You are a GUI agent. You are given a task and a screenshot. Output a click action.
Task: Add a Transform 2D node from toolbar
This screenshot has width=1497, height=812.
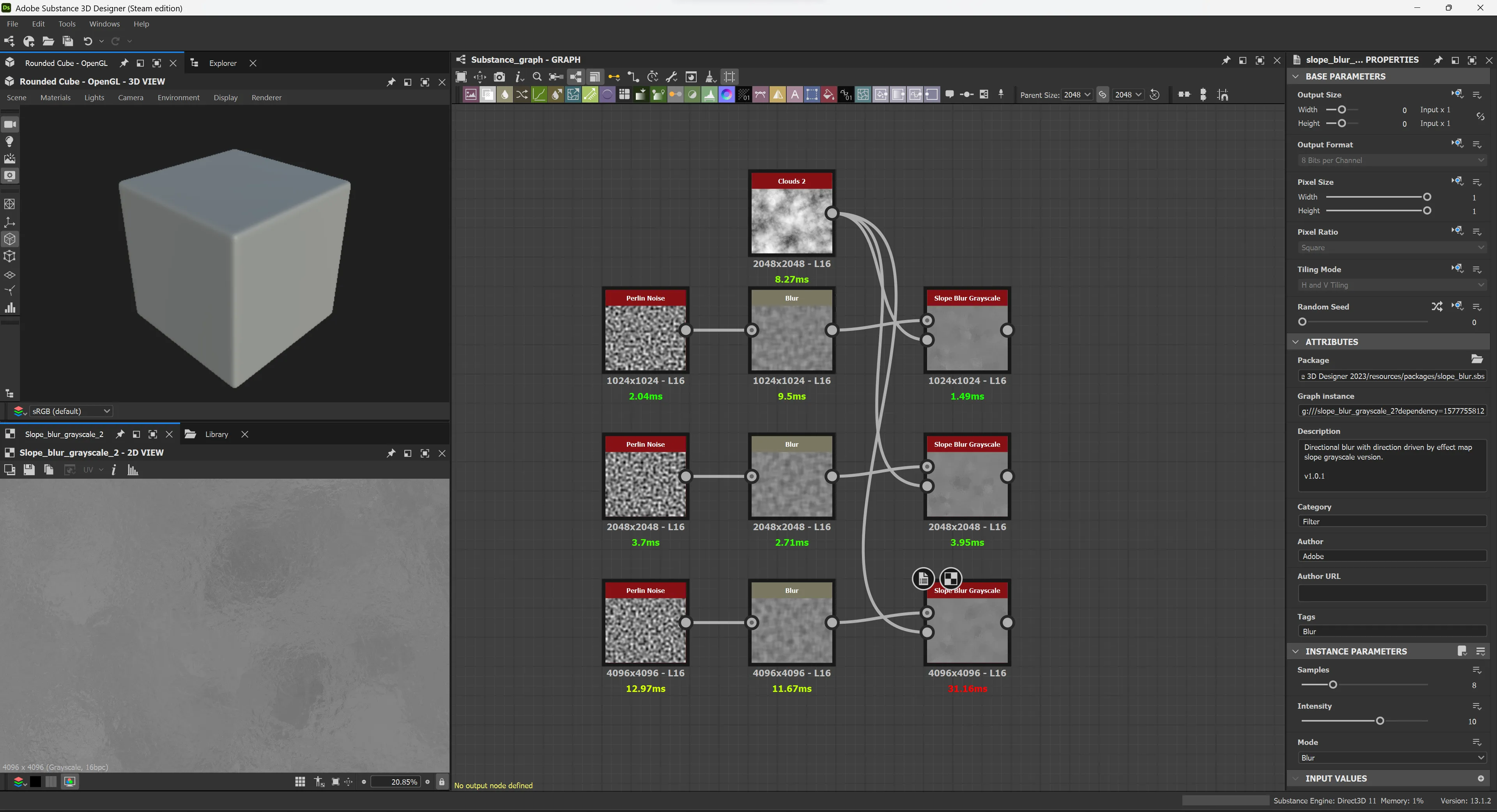(x=812, y=95)
